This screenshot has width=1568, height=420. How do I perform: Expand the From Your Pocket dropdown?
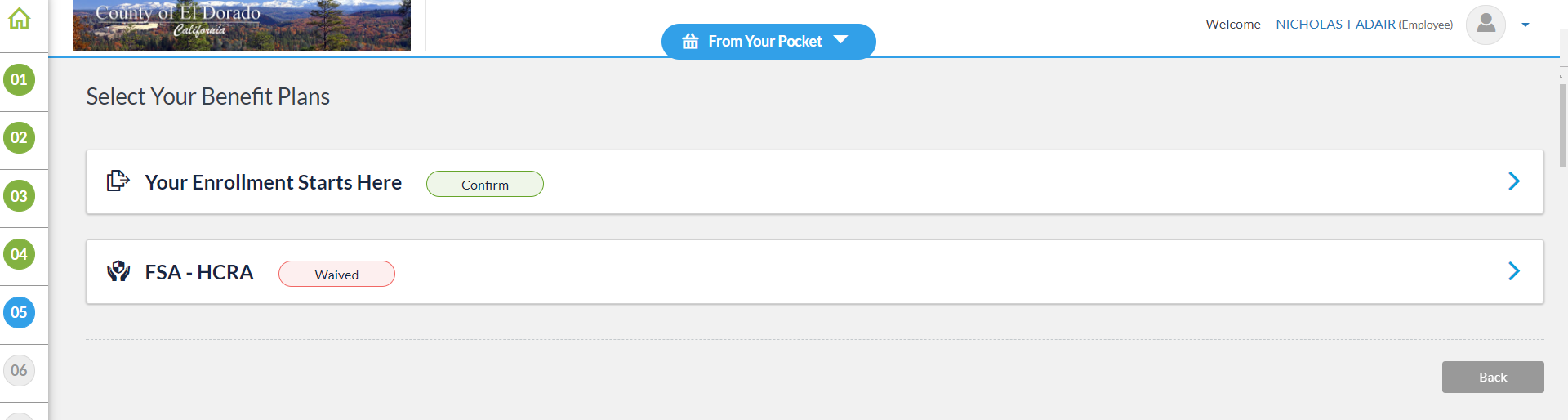click(840, 40)
